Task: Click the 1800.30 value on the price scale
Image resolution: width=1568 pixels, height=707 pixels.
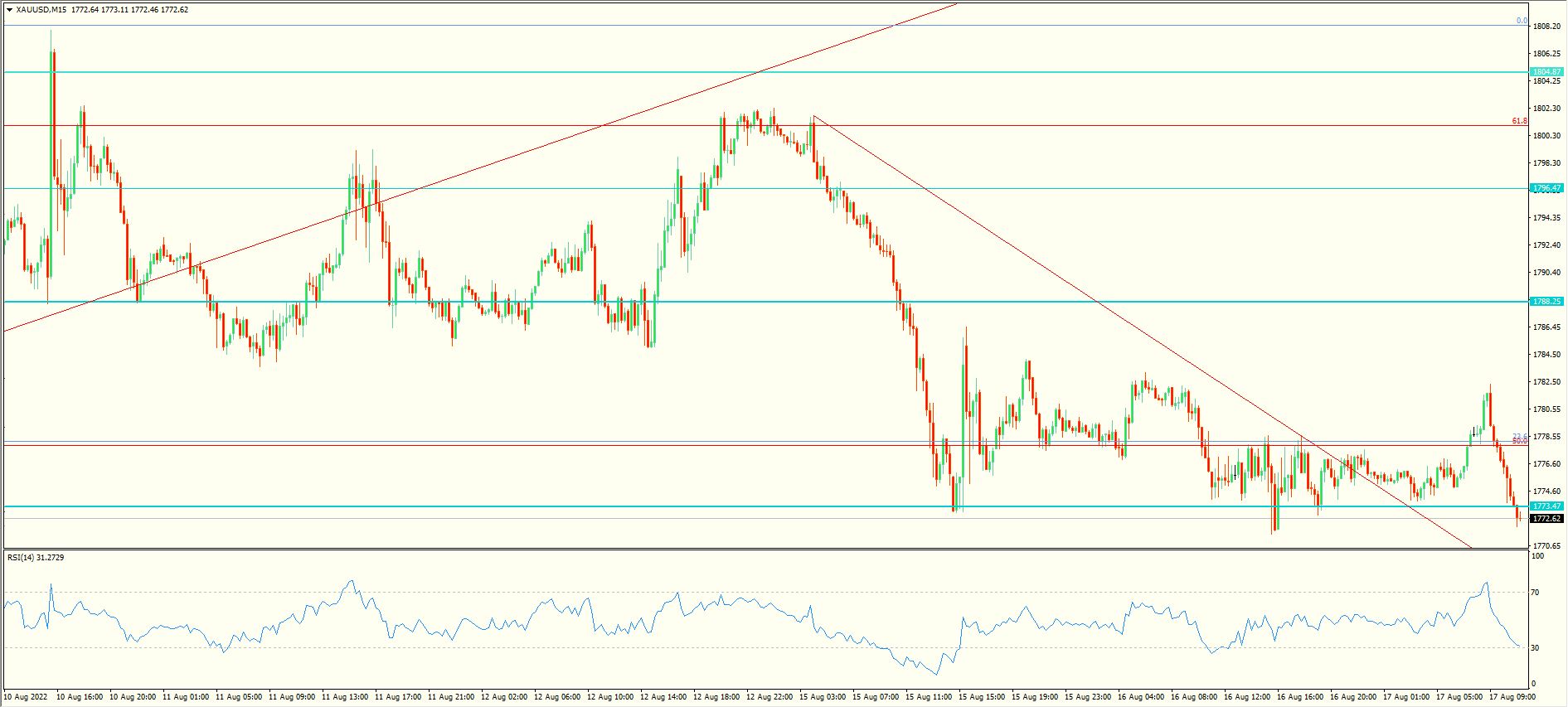Action: pos(1547,136)
